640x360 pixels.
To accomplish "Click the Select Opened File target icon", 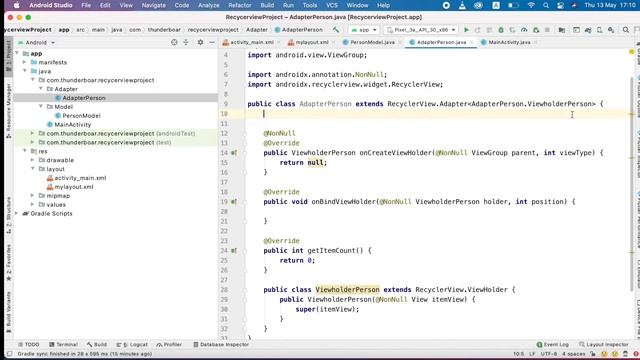I will [x=174, y=42].
